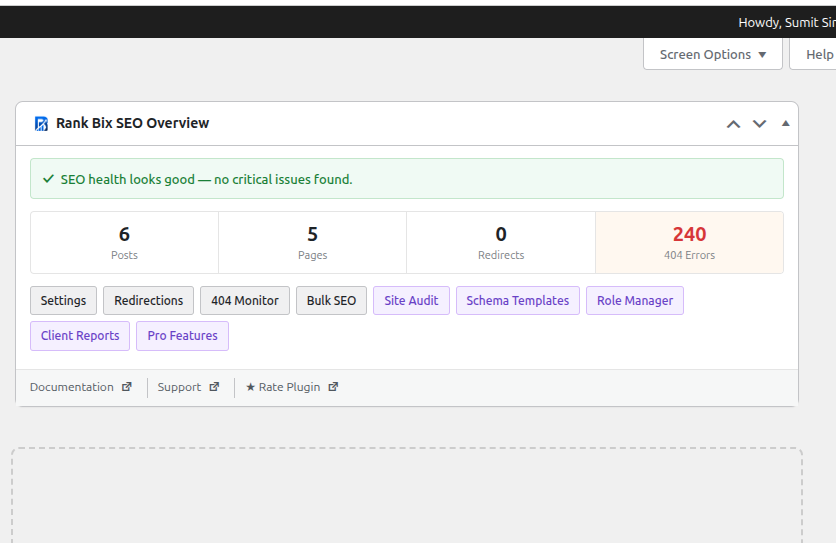Open the Screen Options dropdown
The image size is (836, 543).
(712, 54)
